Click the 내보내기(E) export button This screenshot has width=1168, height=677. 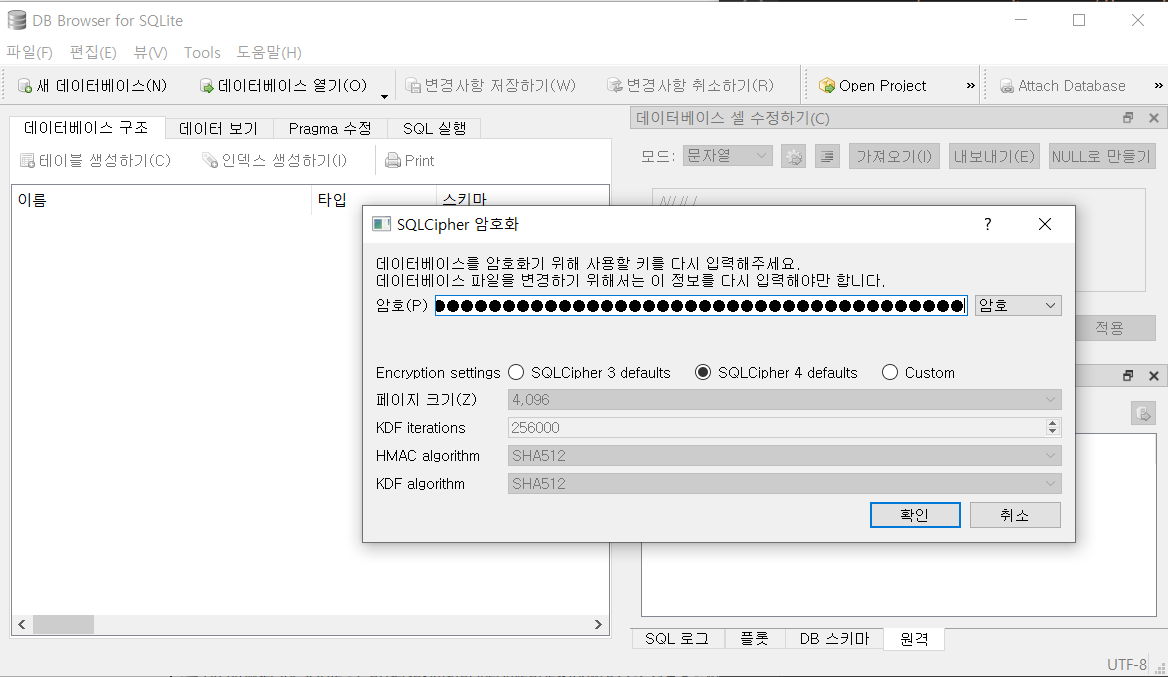click(994, 156)
